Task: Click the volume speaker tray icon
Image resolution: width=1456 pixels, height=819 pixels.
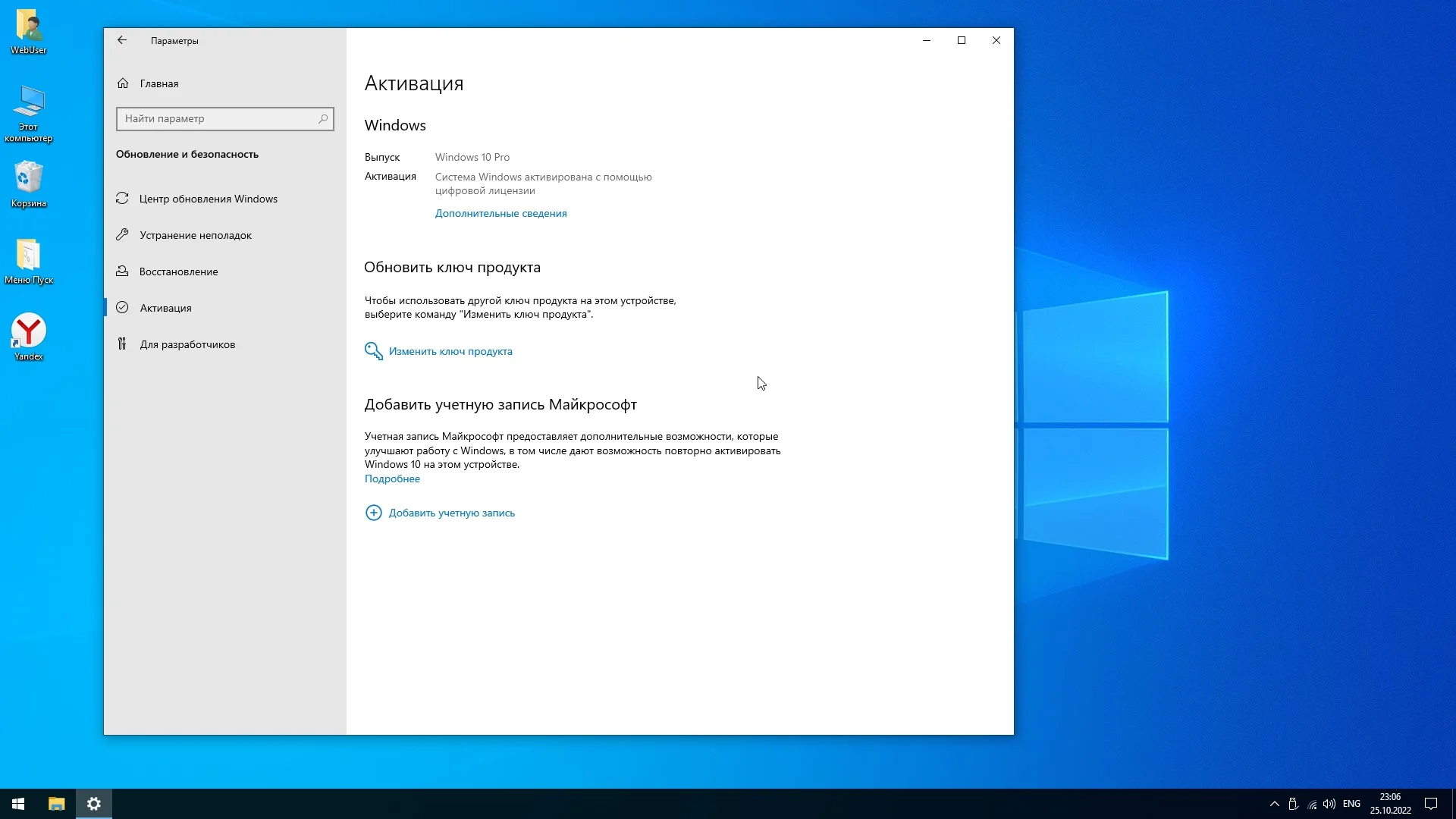Action: point(1329,804)
